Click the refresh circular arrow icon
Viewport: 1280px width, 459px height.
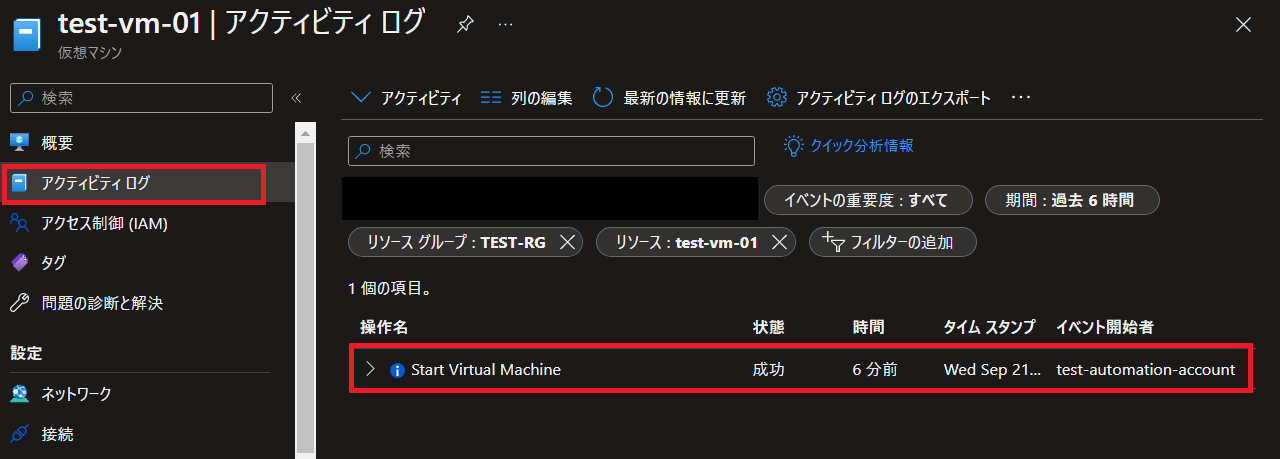tap(602, 98)
